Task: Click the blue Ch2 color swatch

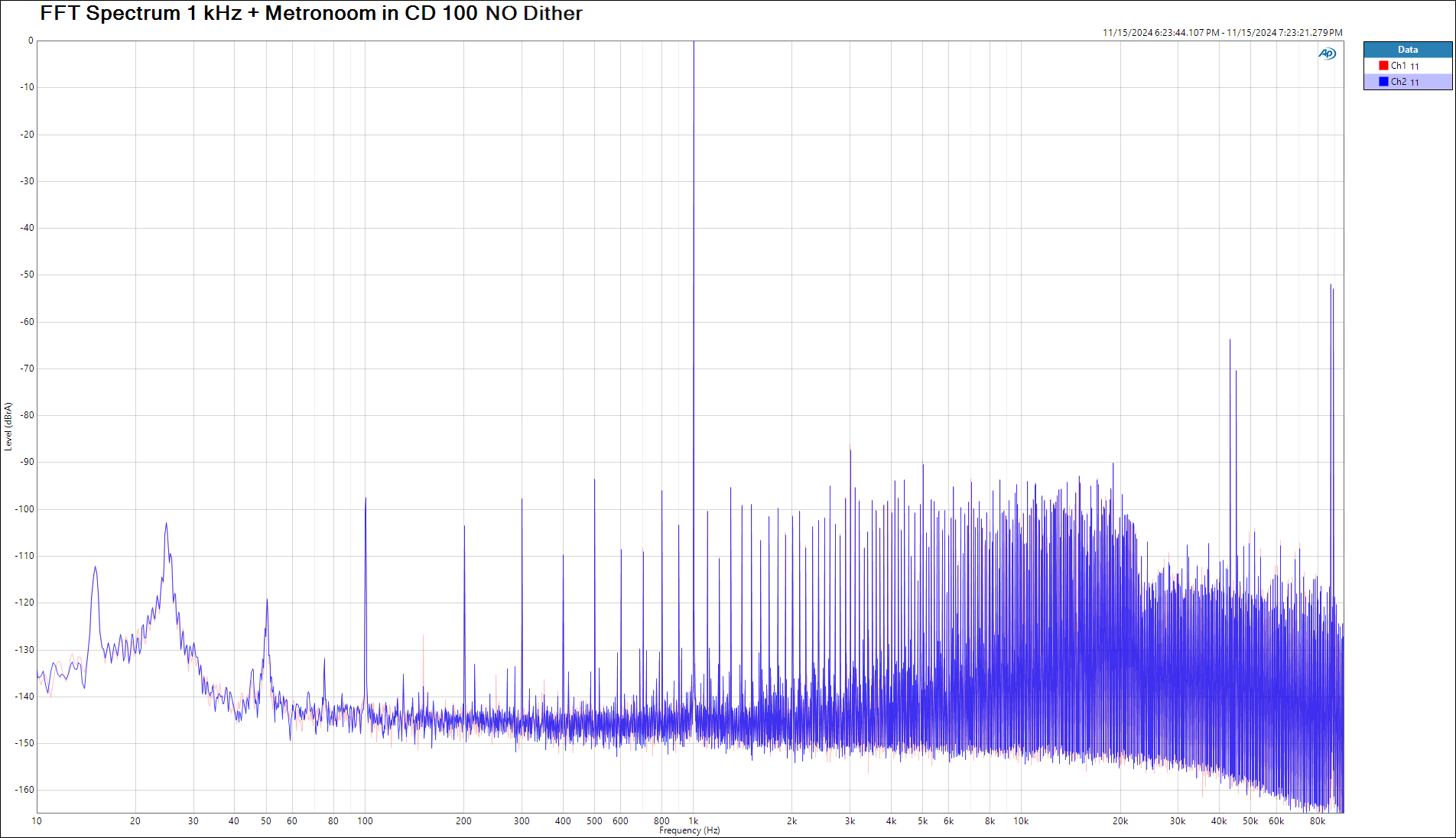Action: click(1383, 82)
